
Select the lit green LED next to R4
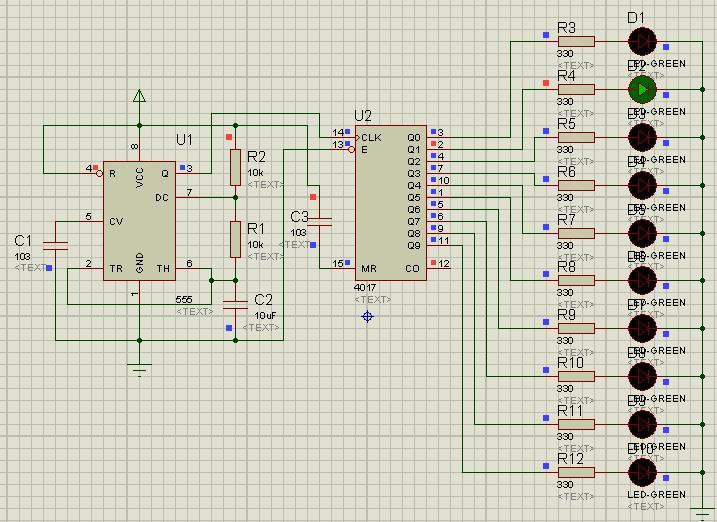(642, 90)
